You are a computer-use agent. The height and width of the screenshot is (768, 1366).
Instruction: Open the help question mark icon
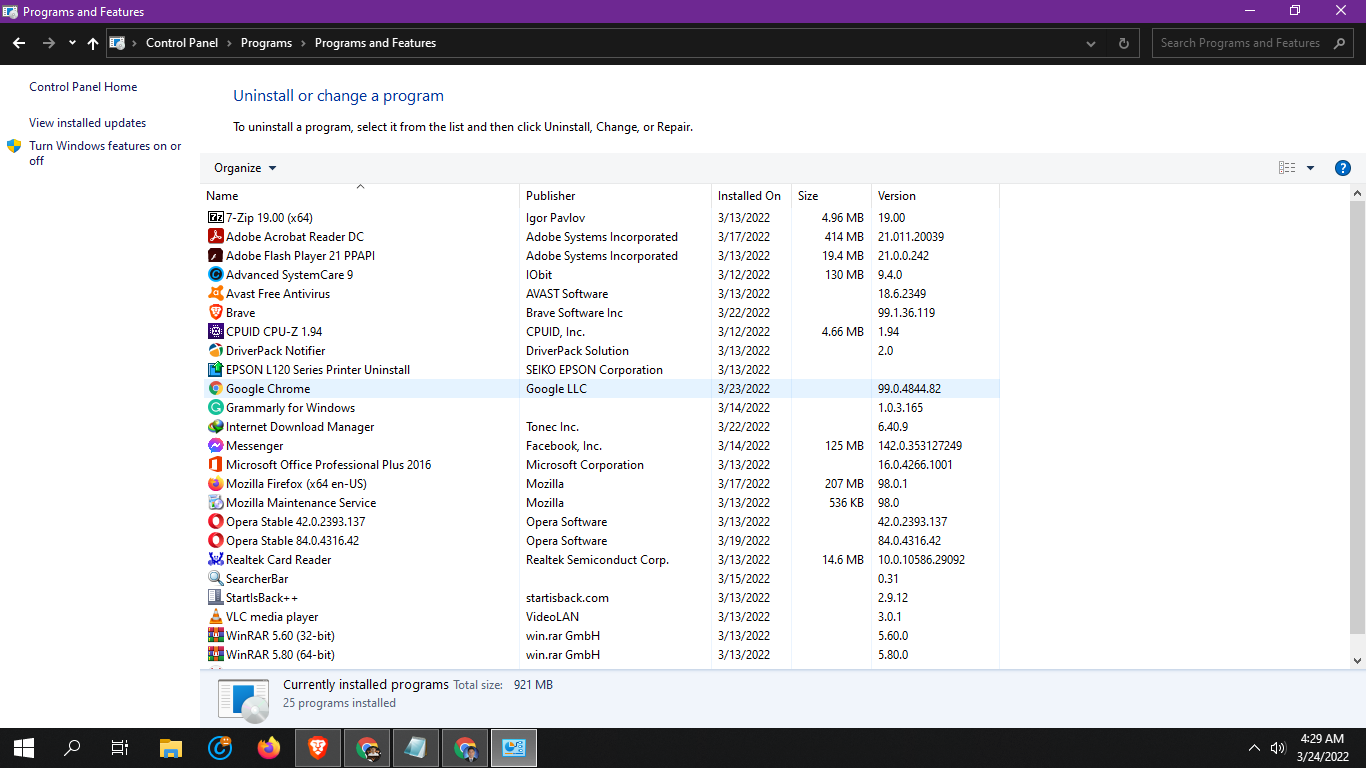(x=1343, y=168)
